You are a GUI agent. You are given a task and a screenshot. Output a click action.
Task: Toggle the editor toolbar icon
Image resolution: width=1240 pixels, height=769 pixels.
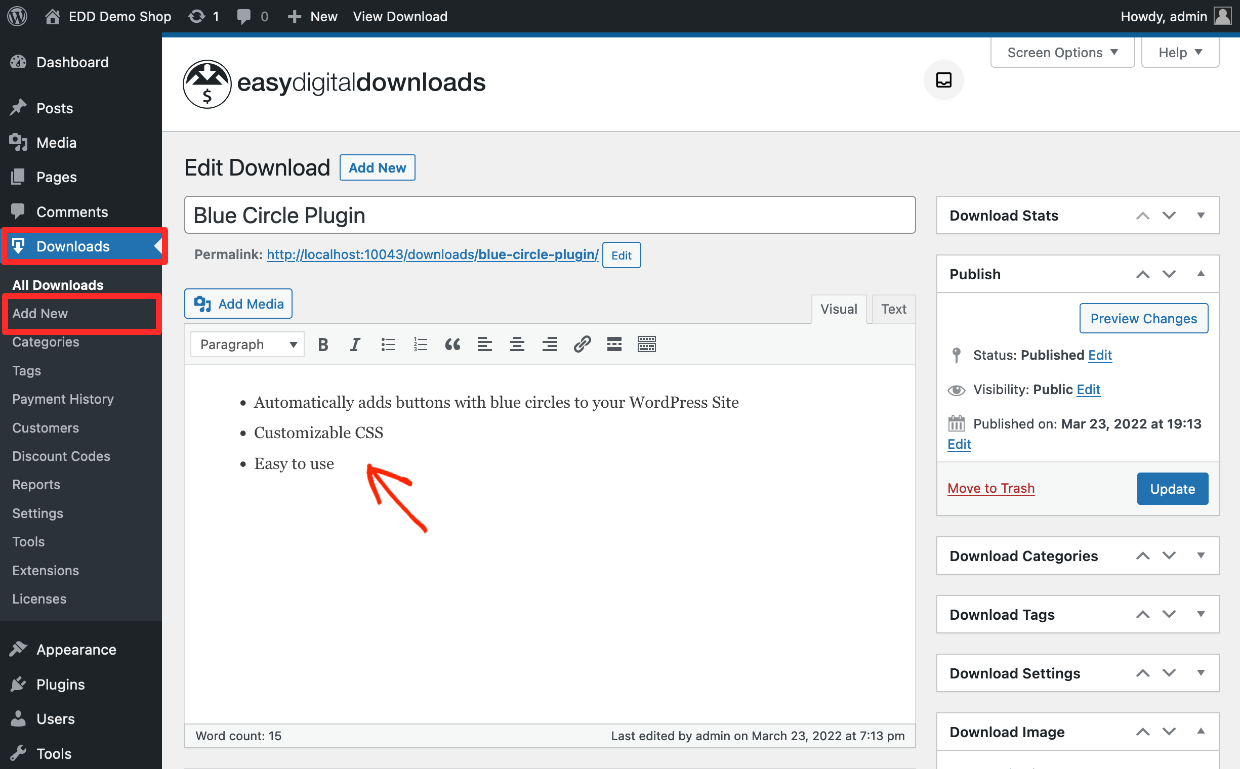[647, 344]
